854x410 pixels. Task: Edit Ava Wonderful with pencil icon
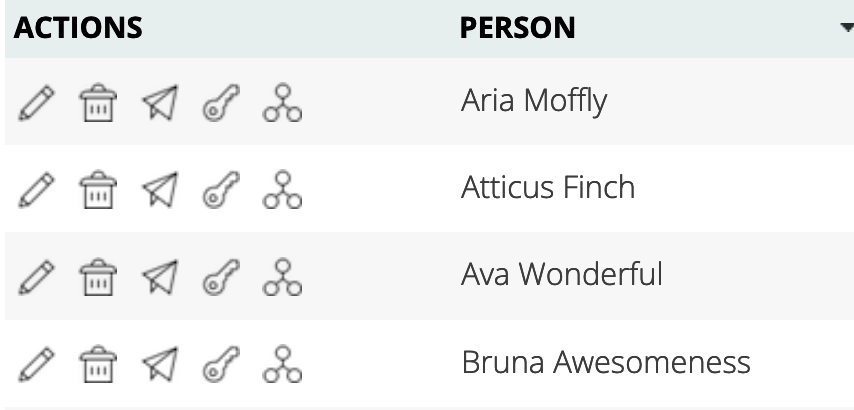[35, 276]
